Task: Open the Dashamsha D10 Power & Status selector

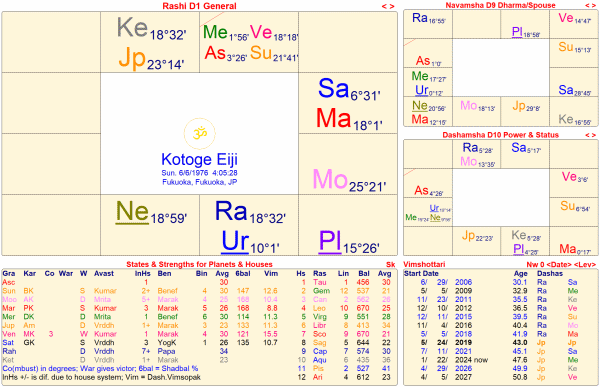Action: [x=500, y=135]
